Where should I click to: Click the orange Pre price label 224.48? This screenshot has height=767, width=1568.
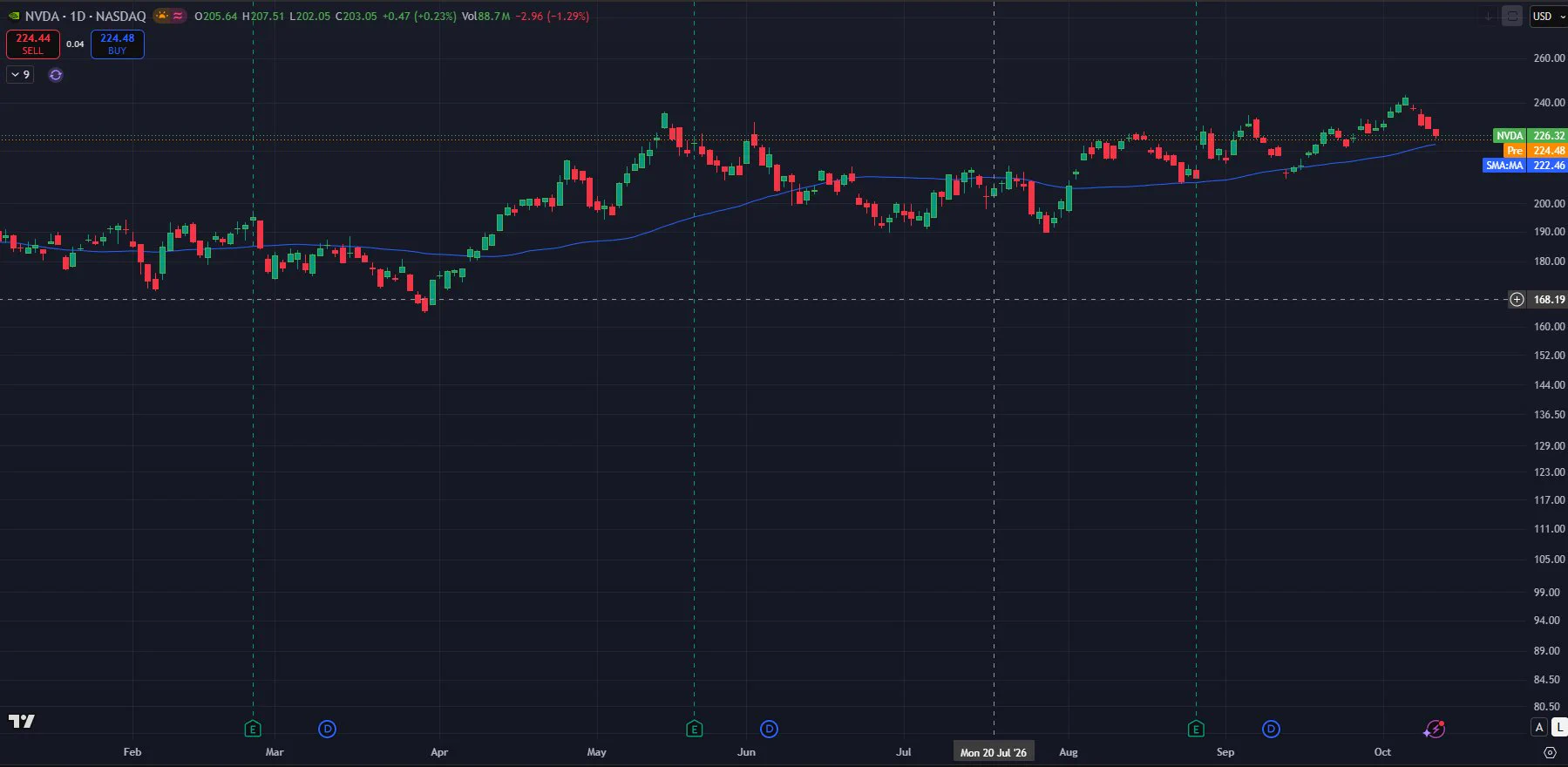click(1535, 151)
